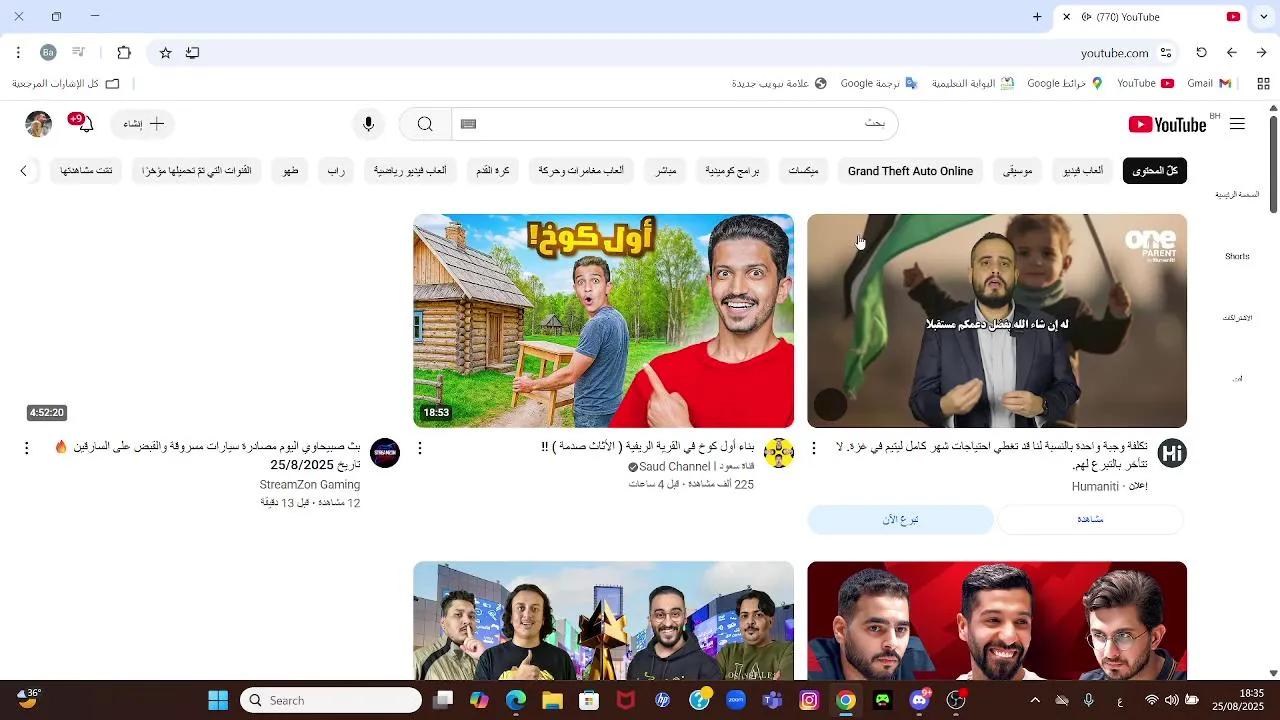Open the four-person trophy video thumbnail
This screenshot has width=1280, height=720.
[x=603, y=620]
